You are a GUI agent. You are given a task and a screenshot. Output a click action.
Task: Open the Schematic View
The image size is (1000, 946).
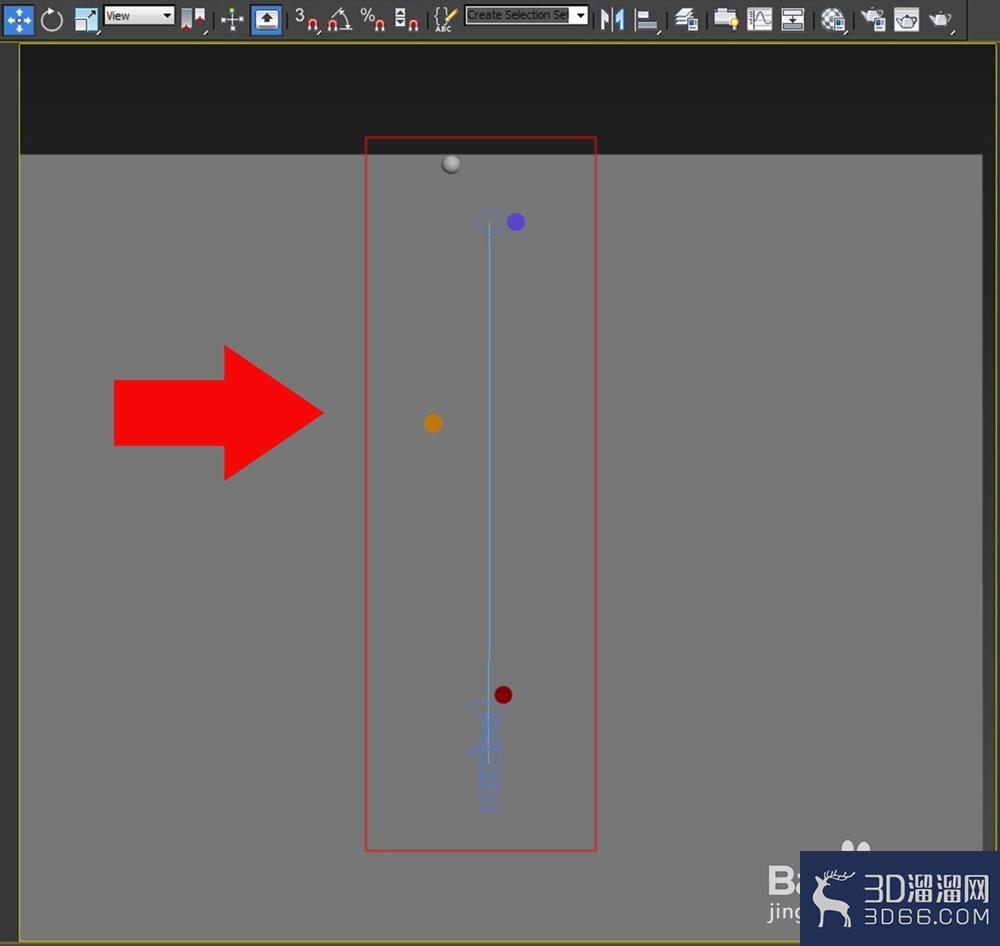pos(792,20)
